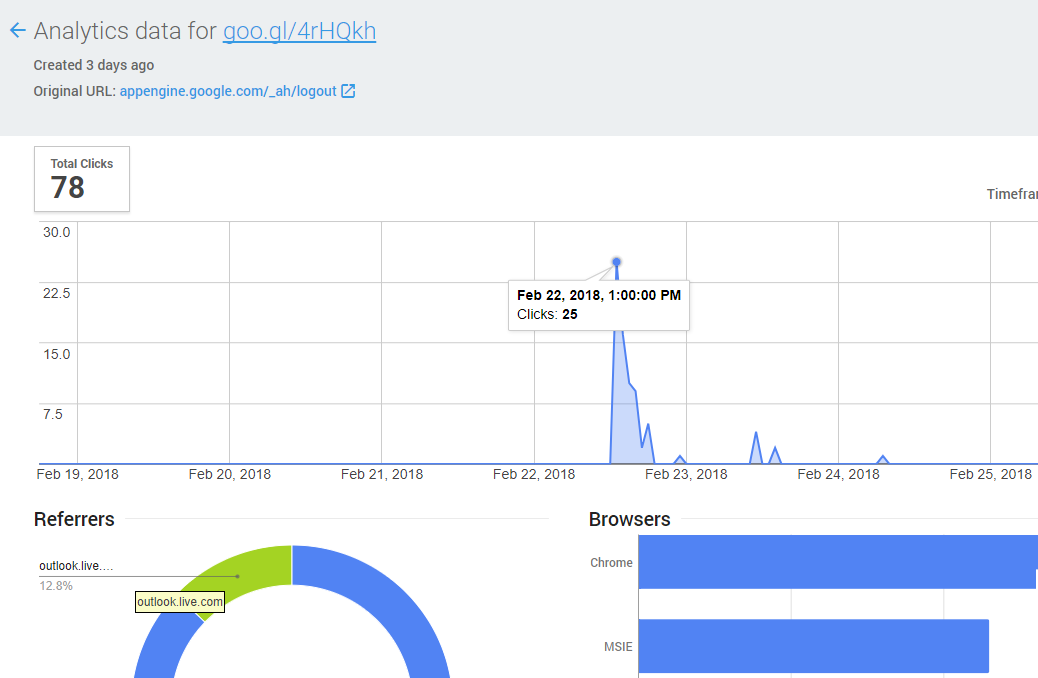
Task: Click the Total Clicks 78 card
Action: 82,179
